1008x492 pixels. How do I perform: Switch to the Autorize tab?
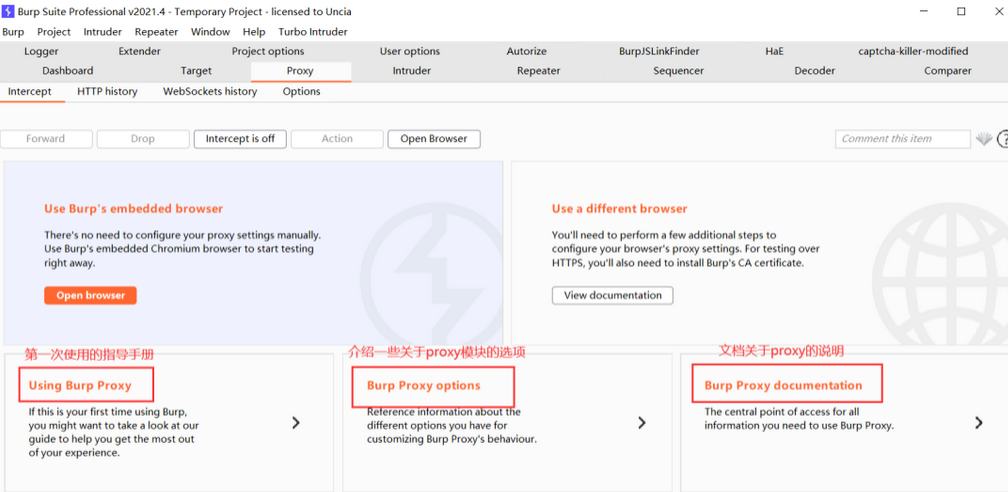(526, 51)
